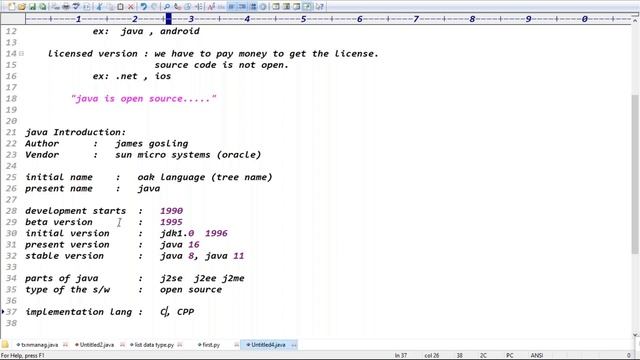
Task: Click the folder icon left of document tabs
Action: [5, 344]
